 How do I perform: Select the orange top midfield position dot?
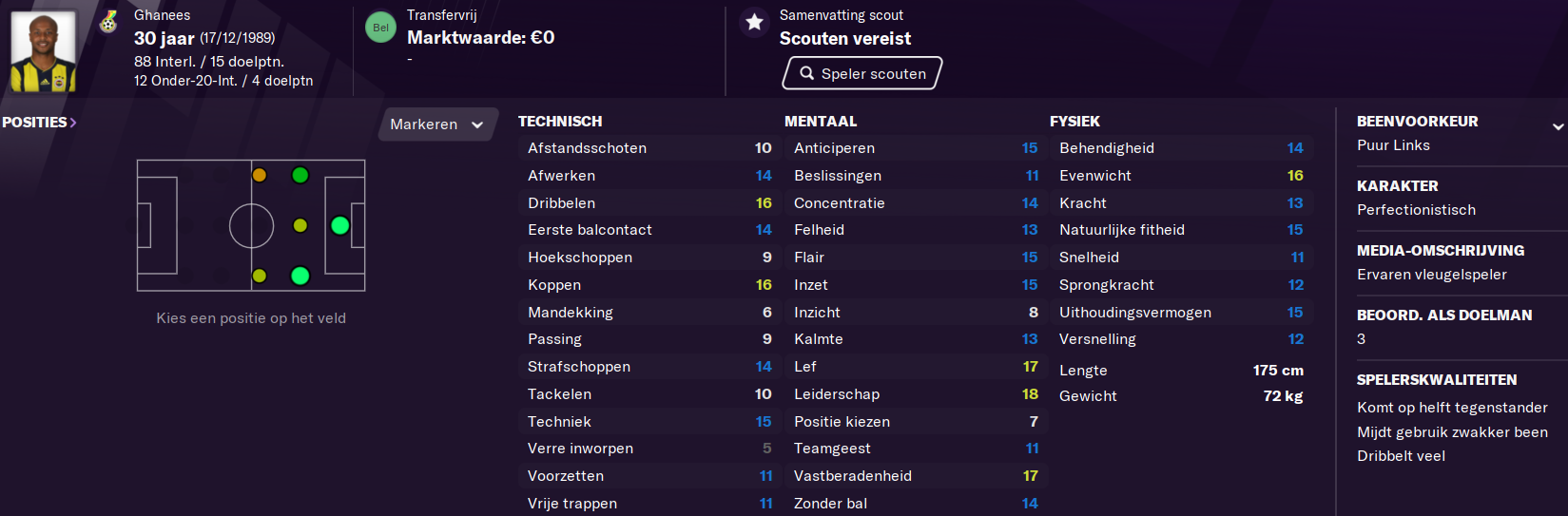click(x=259, y=175)
